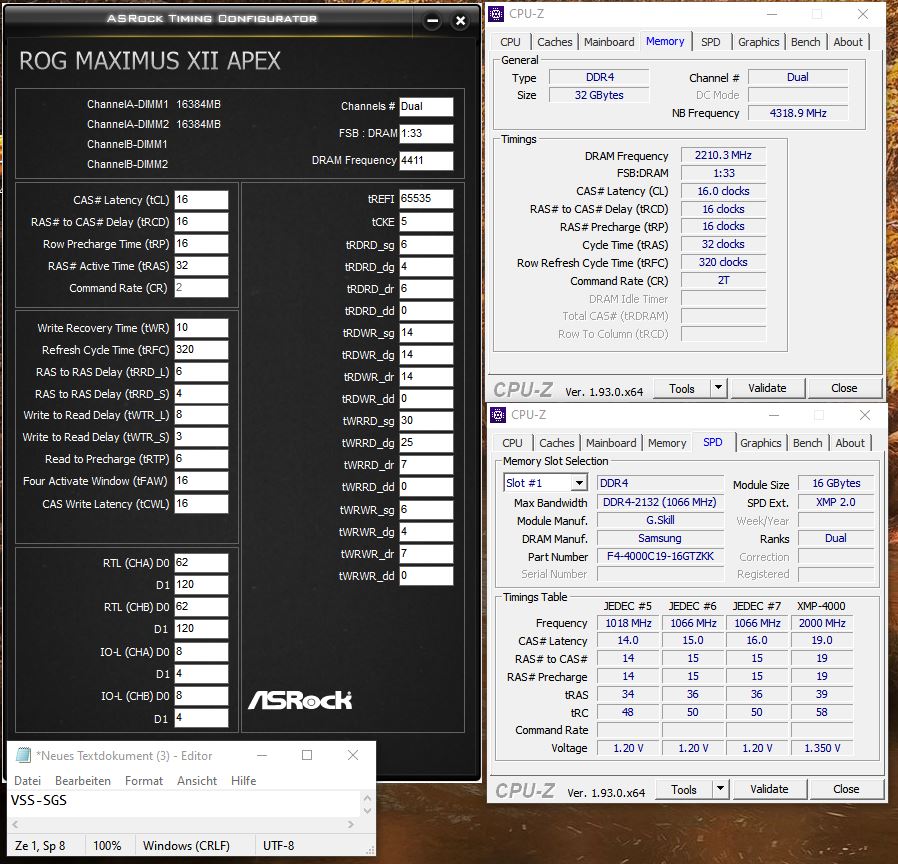Open the Datei menu in the editor

(x=27, y=780)
